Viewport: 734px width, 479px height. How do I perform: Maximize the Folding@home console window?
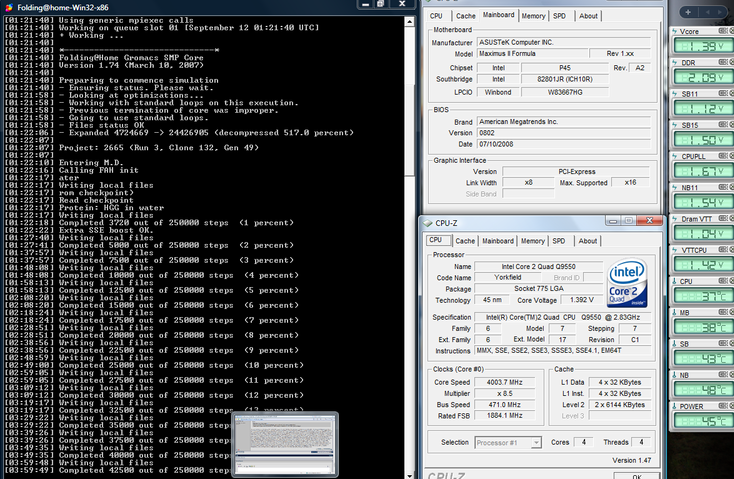coord(381,4)
